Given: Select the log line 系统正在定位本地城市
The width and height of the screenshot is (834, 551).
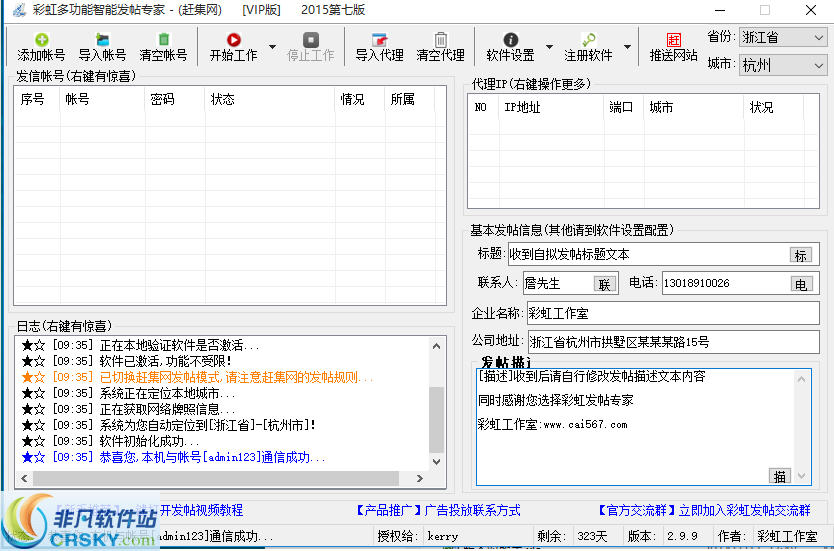Looking at the screenshot, I should pos(128,394).
